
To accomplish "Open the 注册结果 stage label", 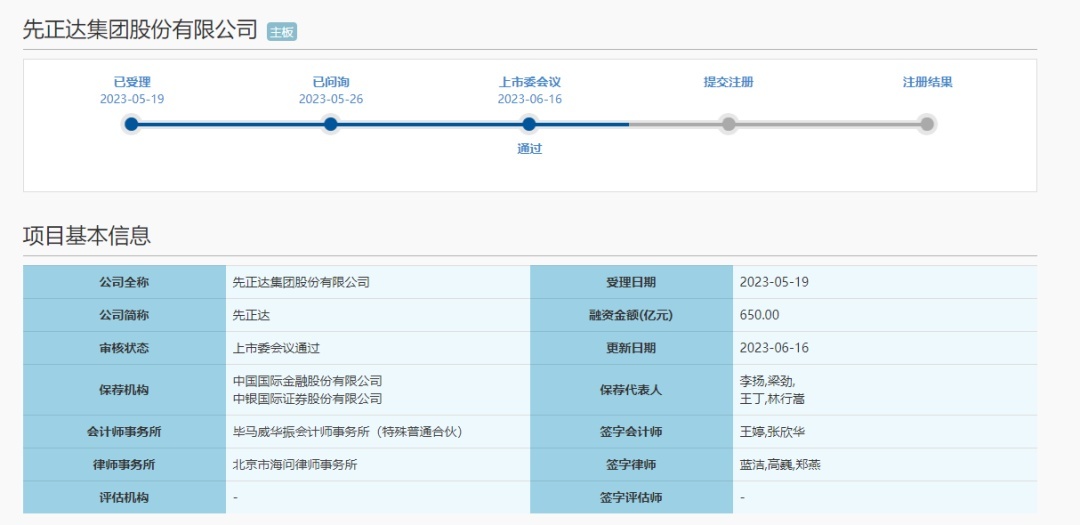I will pyautogui.click(x=927, y=82).
